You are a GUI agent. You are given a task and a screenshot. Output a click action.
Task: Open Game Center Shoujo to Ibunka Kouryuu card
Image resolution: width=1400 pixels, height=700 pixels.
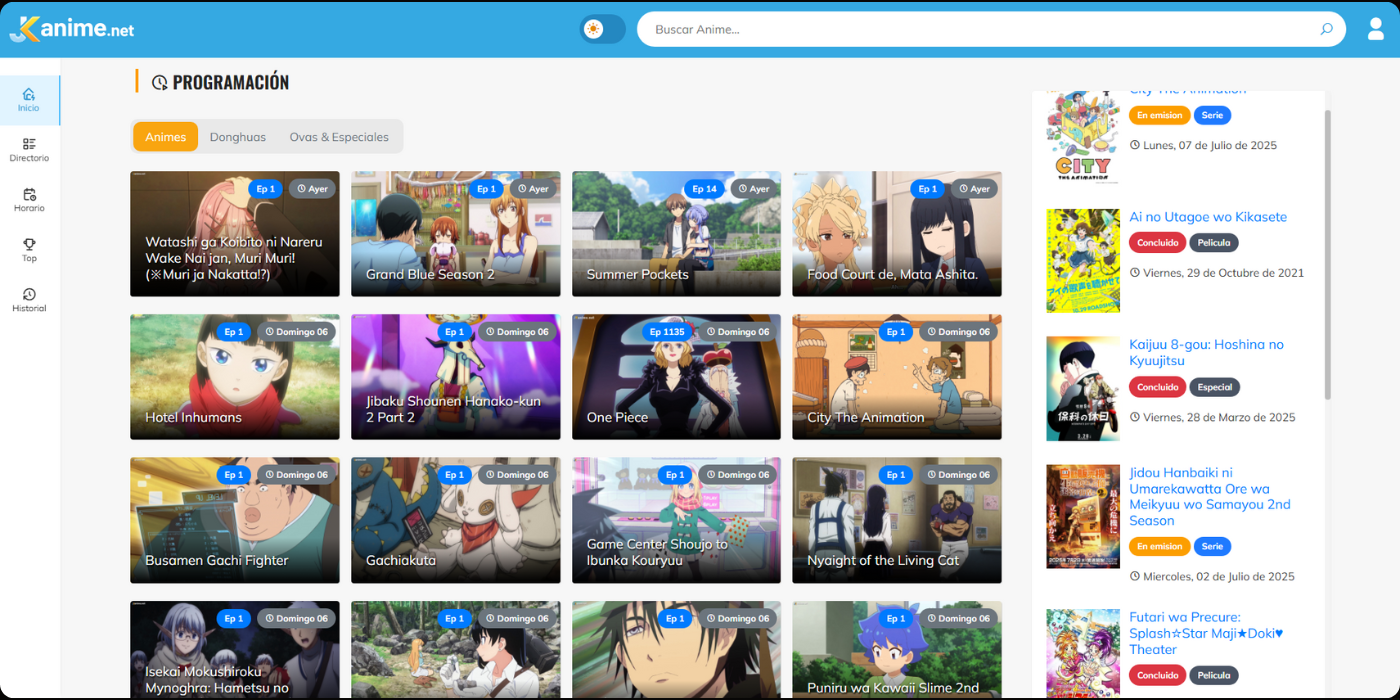point(676,520)
